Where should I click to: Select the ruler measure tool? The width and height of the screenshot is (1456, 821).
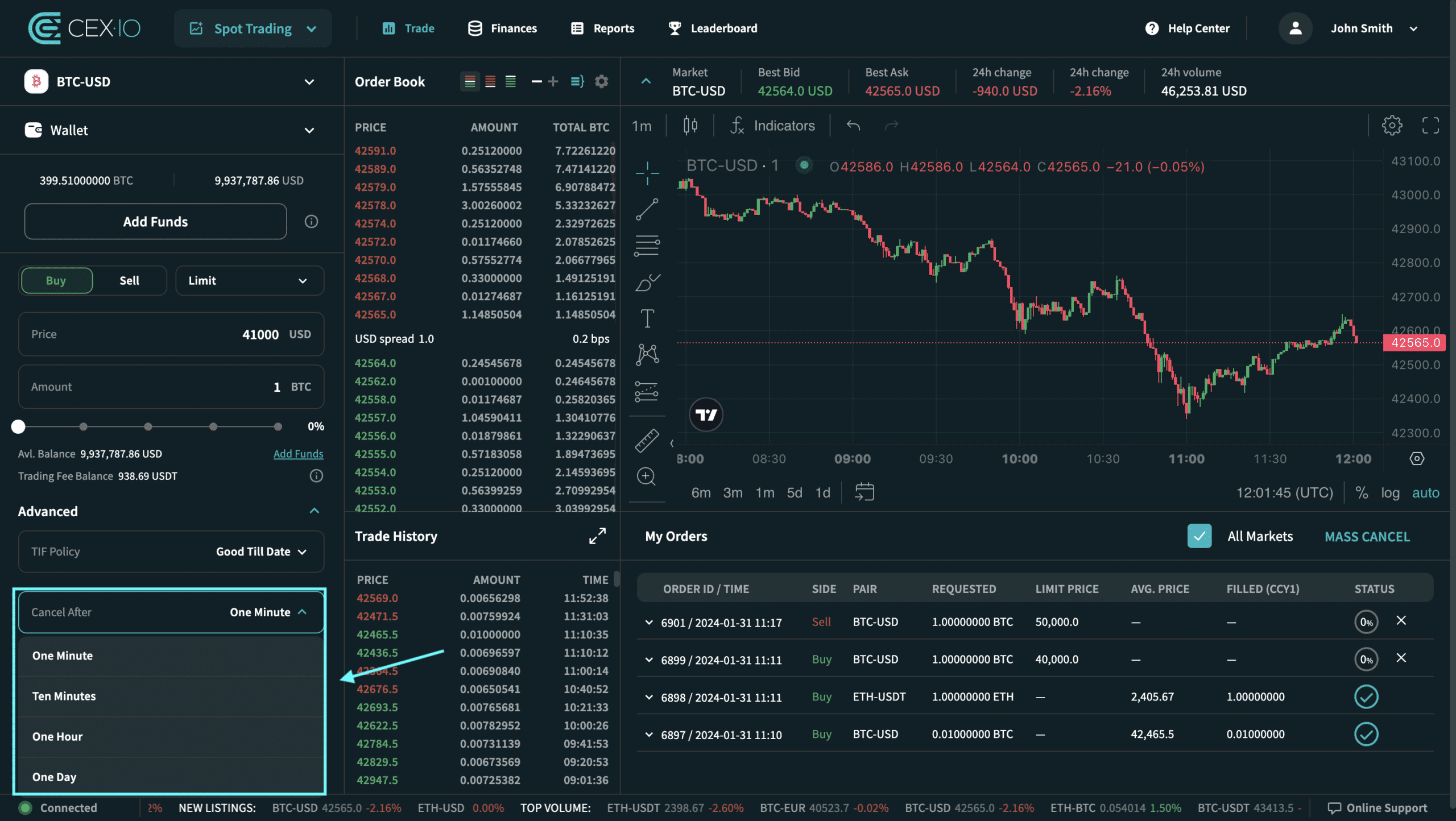(x=647, y=440)
